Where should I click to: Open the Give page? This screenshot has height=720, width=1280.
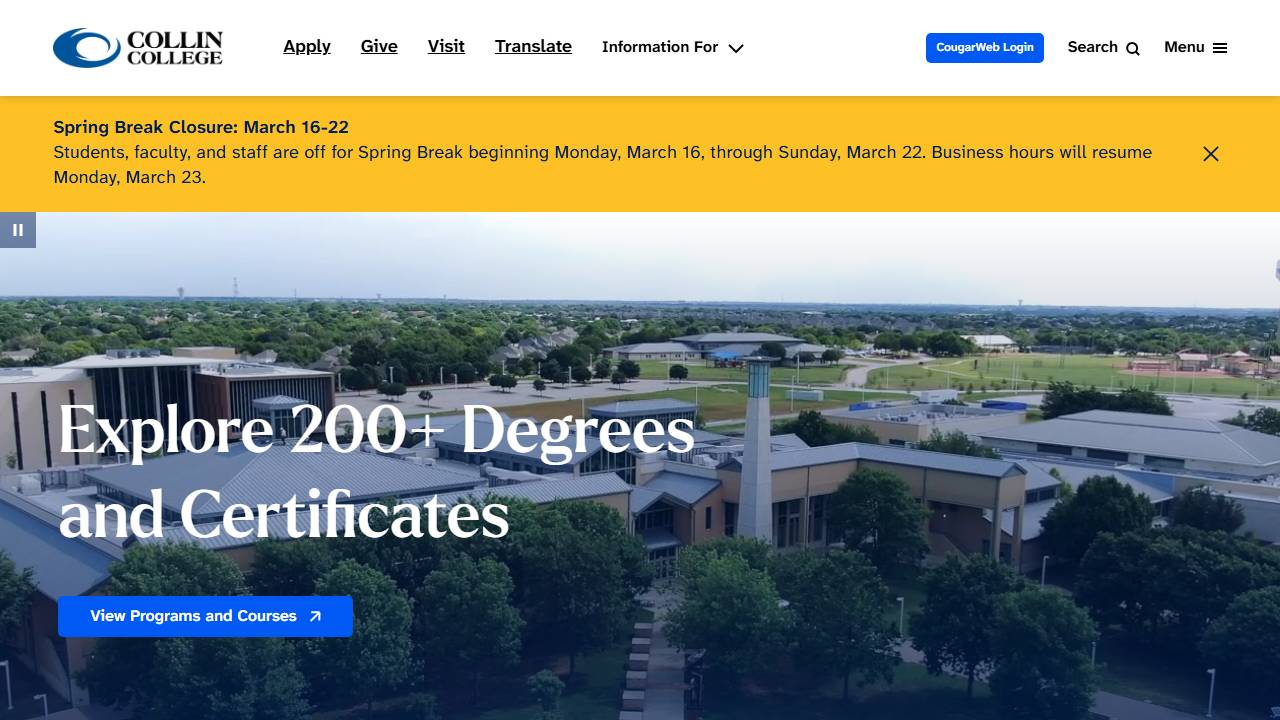point(378,46)
